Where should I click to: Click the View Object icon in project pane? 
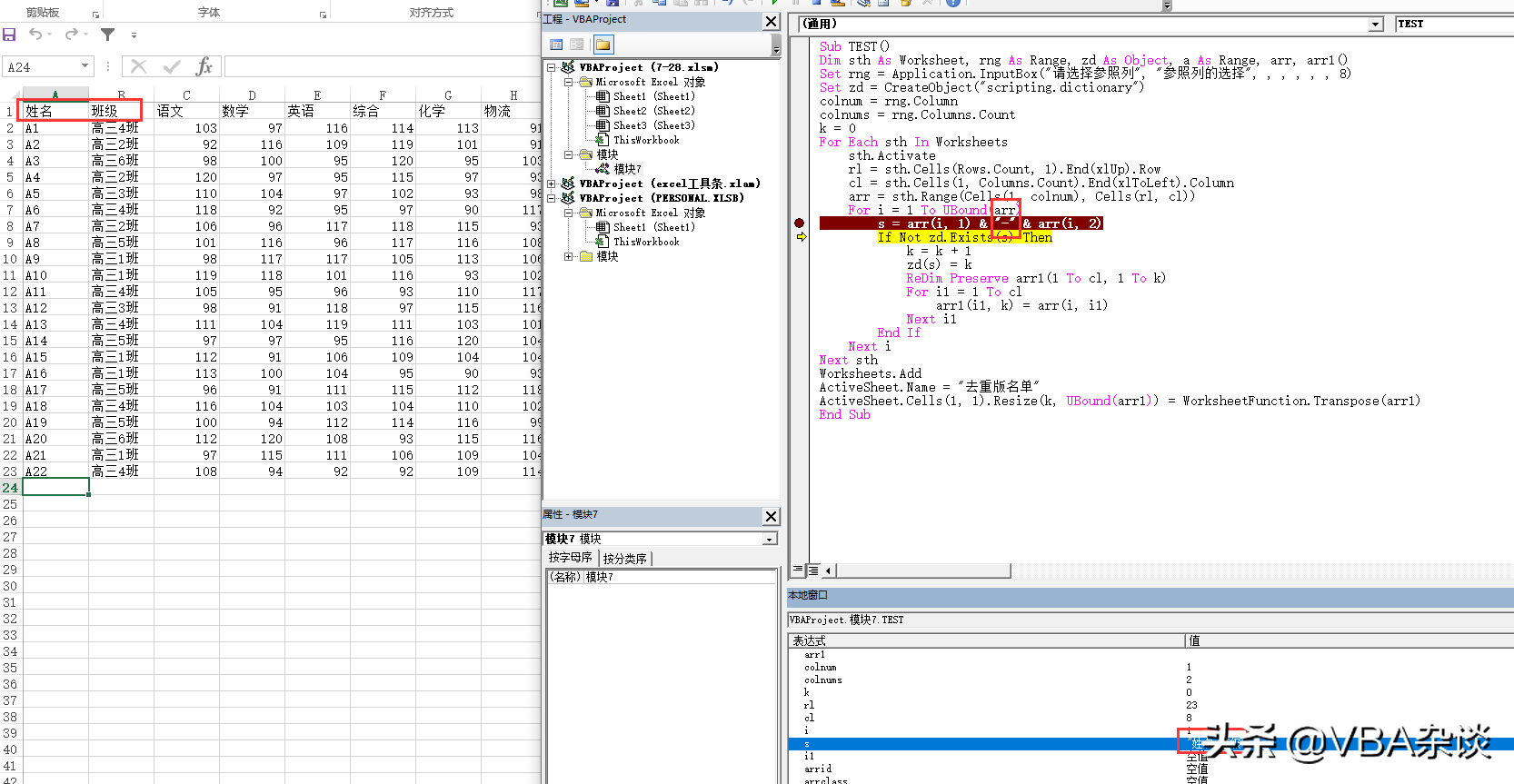(576, 44)
